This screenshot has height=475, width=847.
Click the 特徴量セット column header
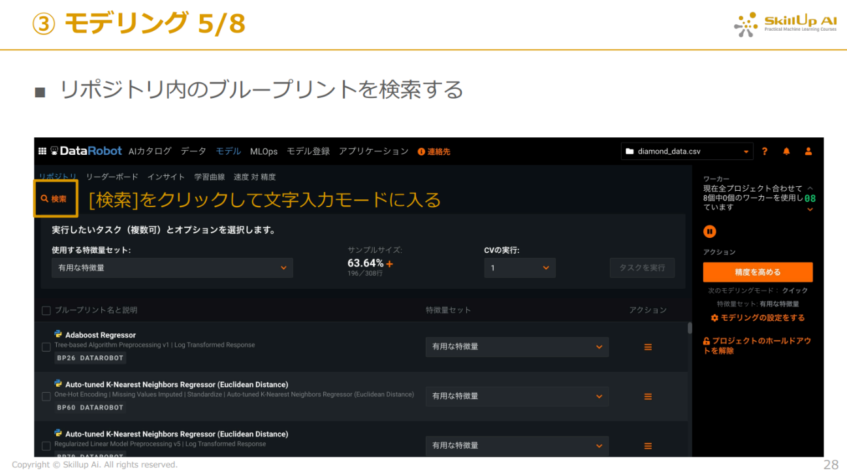tap(448, 310)
